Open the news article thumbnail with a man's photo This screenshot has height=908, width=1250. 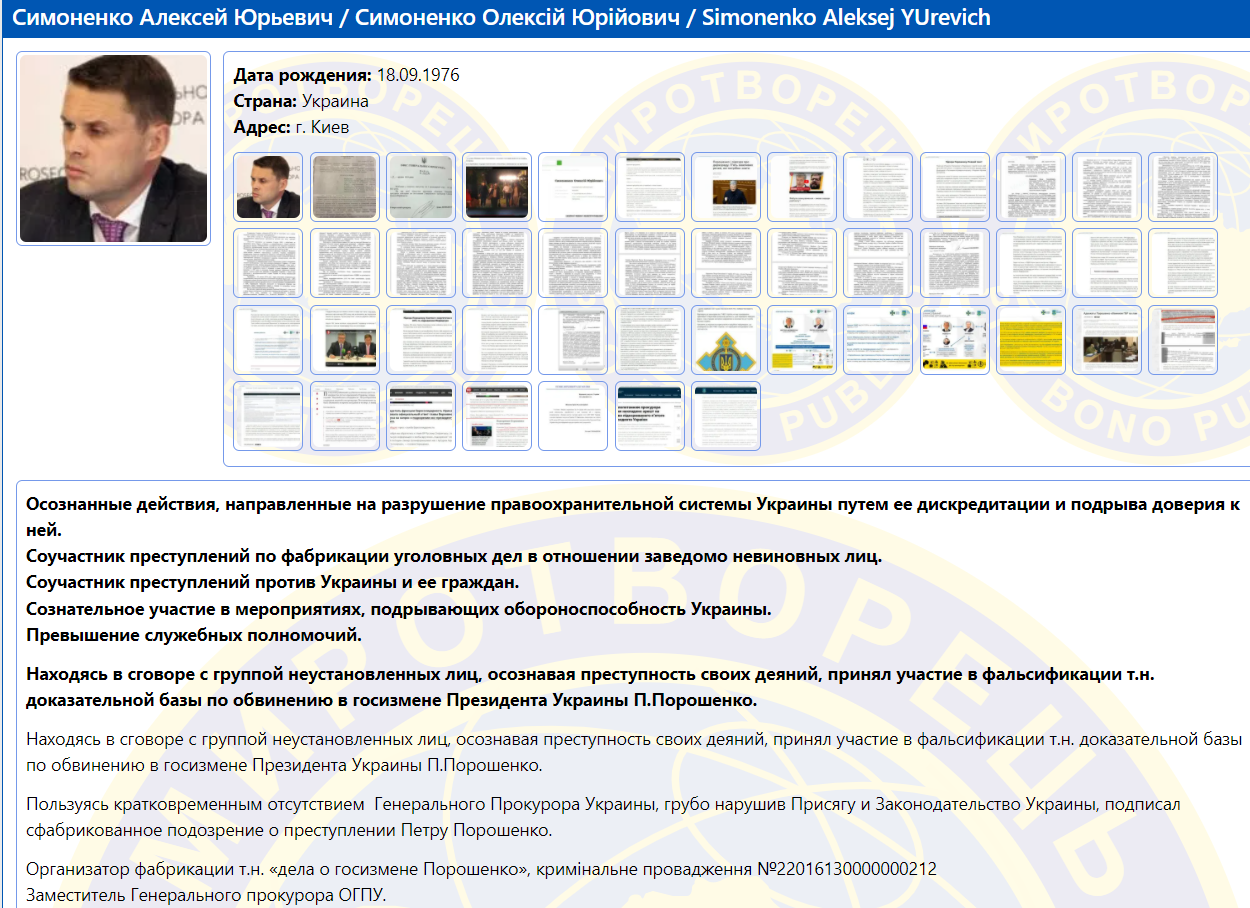pyautogui.click(x=726, y=187)
